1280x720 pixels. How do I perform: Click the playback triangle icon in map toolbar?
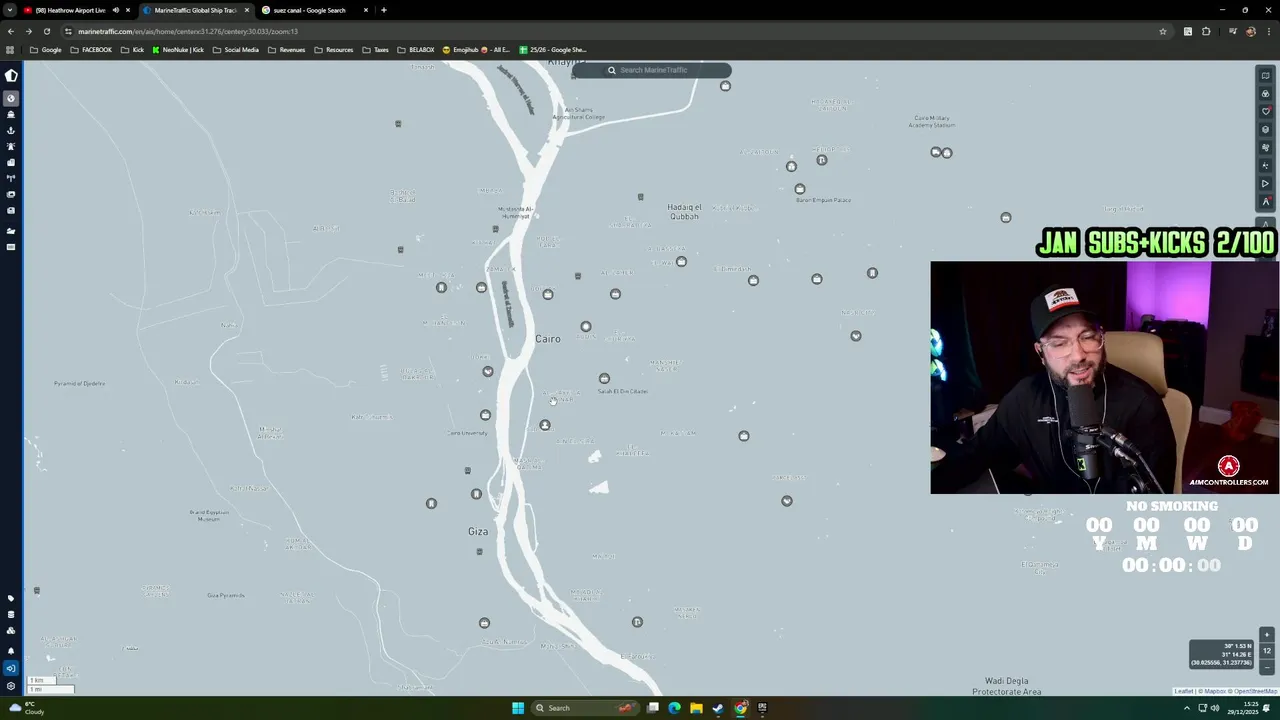tap(1266, 183)
